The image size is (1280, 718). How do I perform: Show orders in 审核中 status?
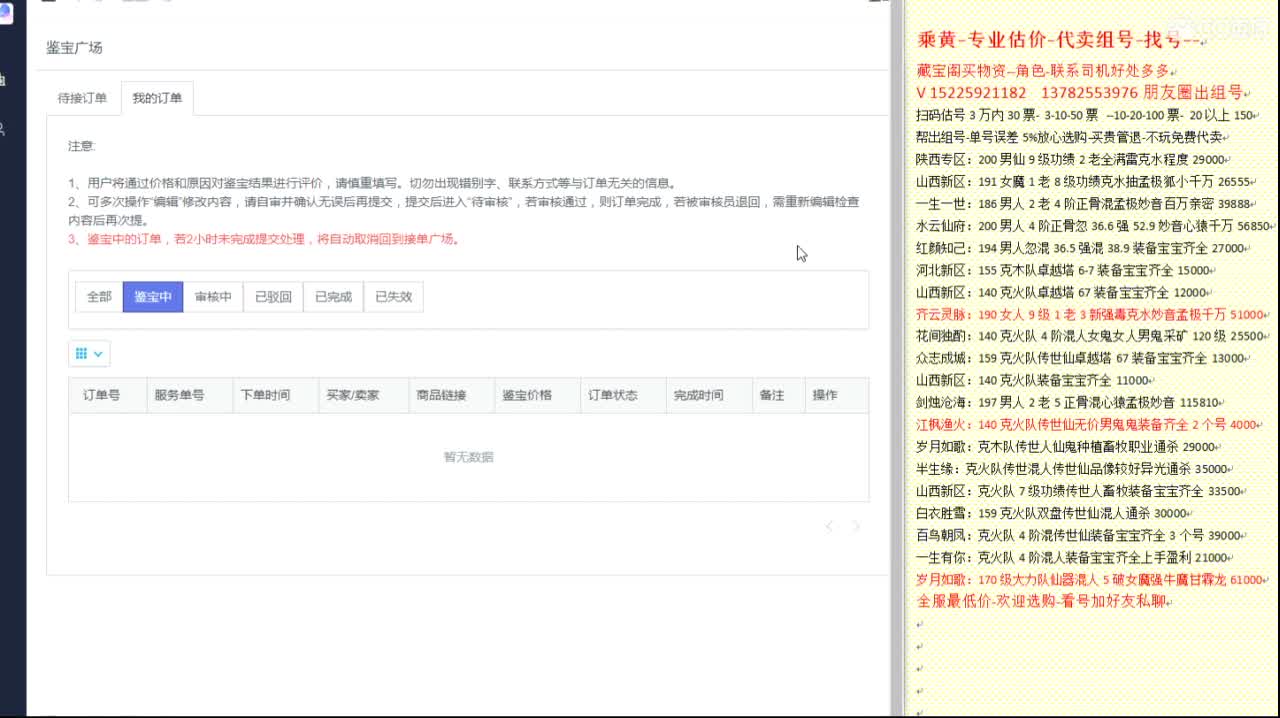coord(213,297)
